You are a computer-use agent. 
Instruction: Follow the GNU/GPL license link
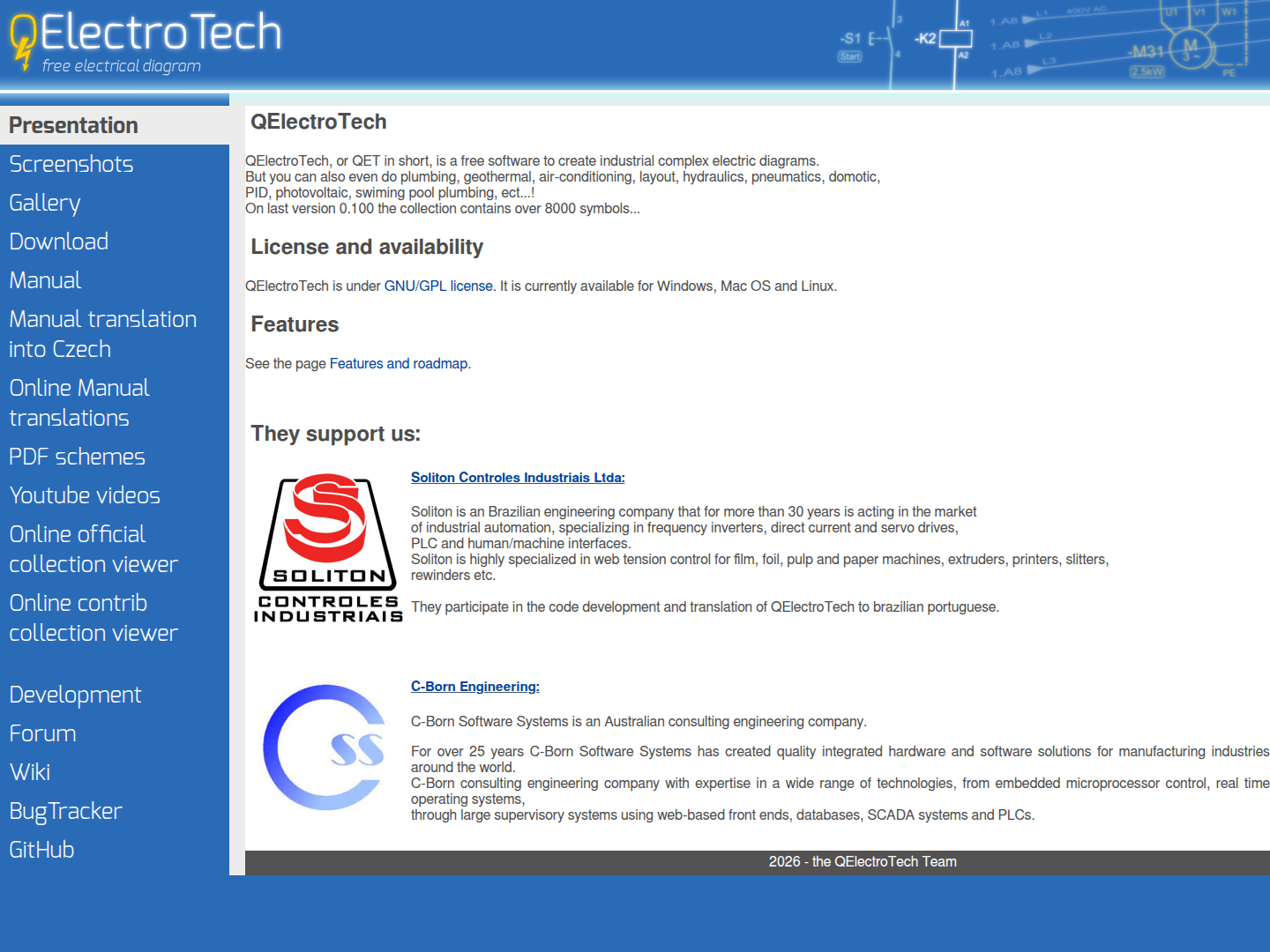point(438,286)
